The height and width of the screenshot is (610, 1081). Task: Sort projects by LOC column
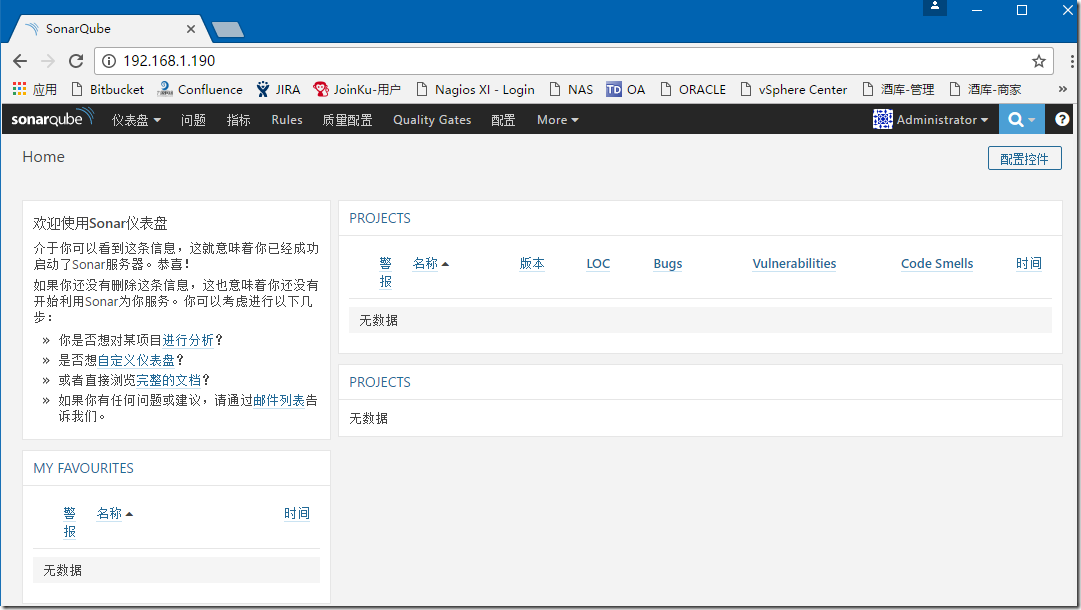point(598,264)
